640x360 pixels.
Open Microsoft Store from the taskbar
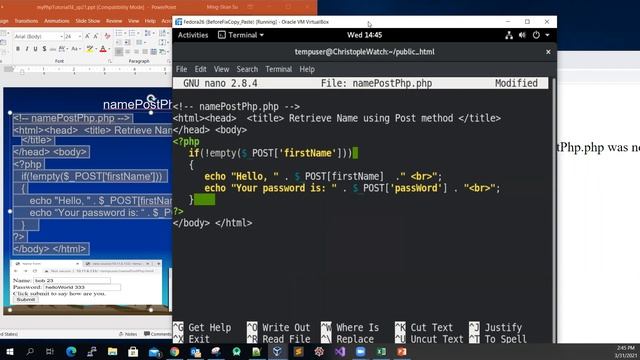click(133, 351)
